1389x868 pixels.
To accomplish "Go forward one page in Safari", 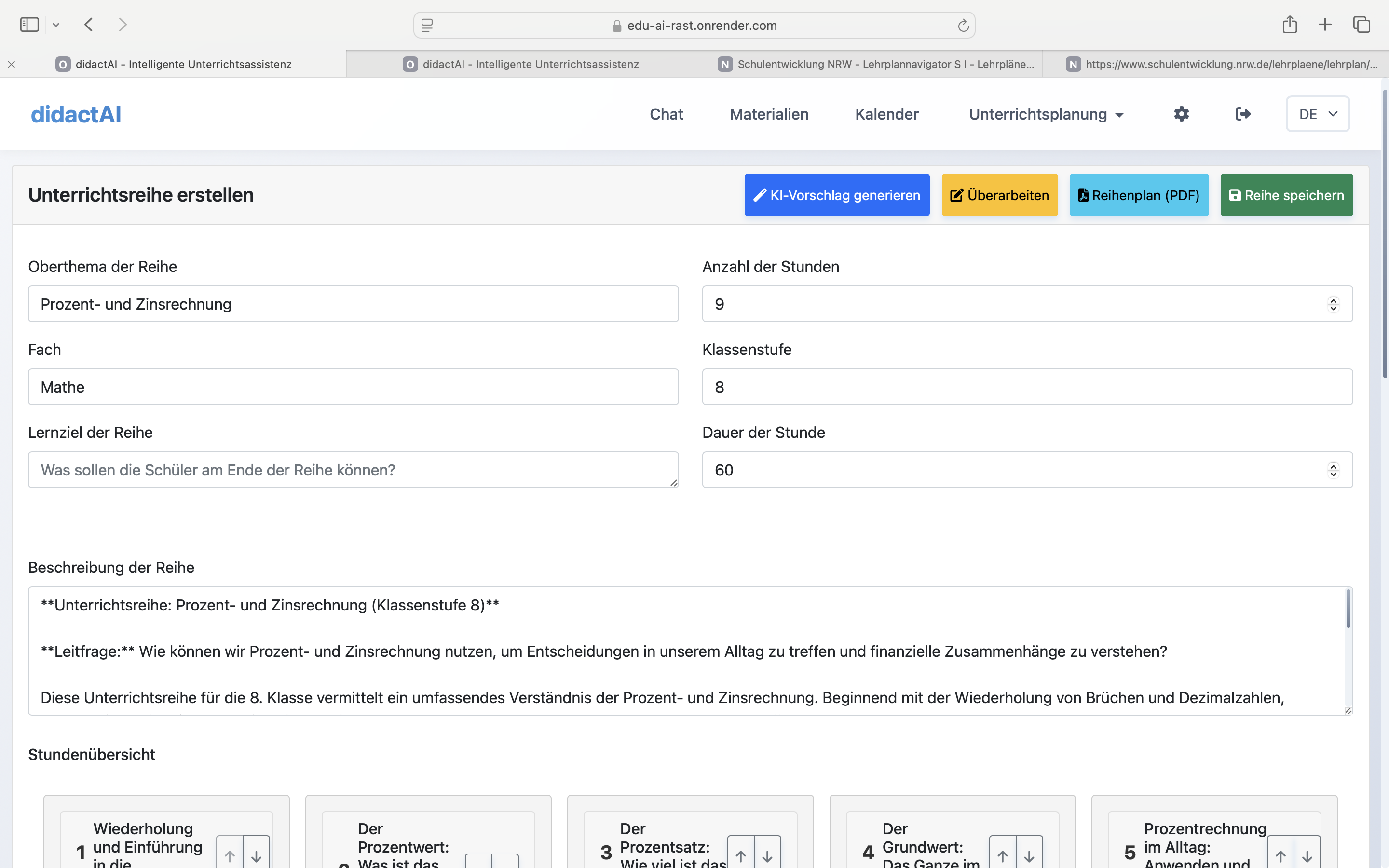I will pyautogui.click(x=122, y=25).
